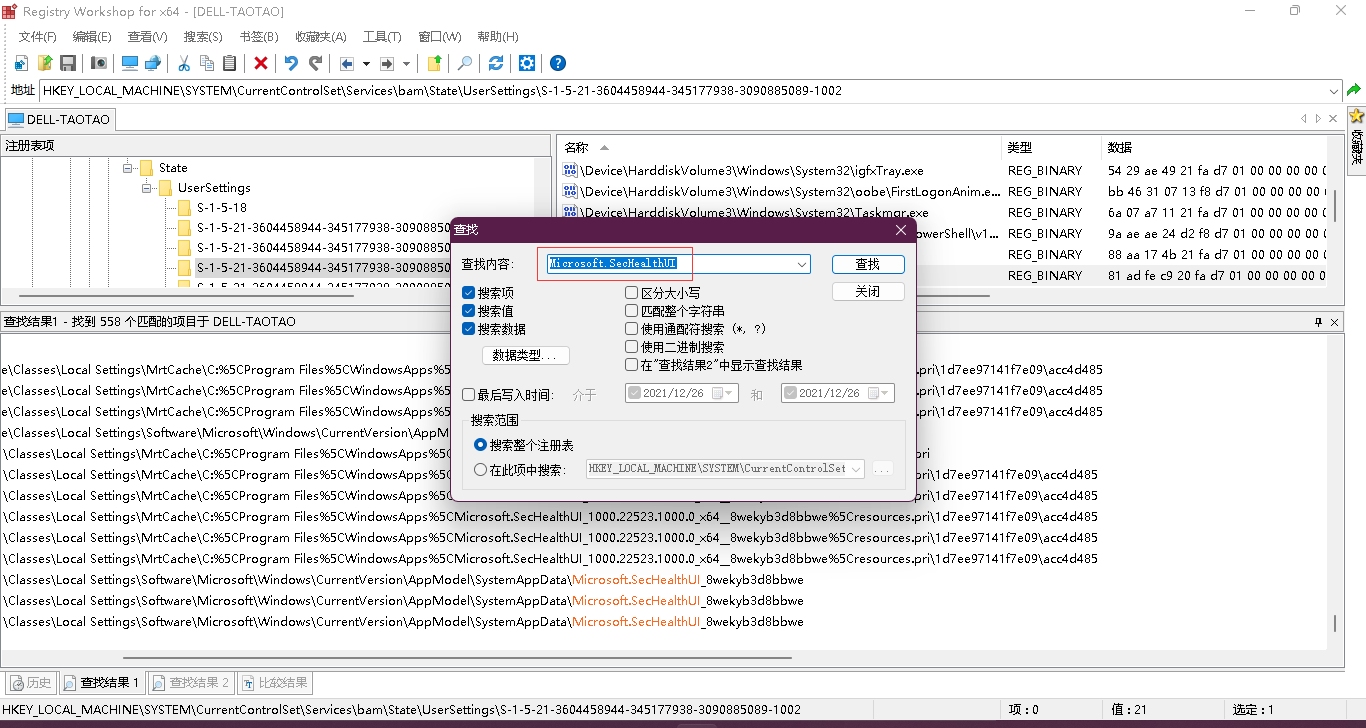
Task: Click the up one level folder icon
Action: [434, 63]
